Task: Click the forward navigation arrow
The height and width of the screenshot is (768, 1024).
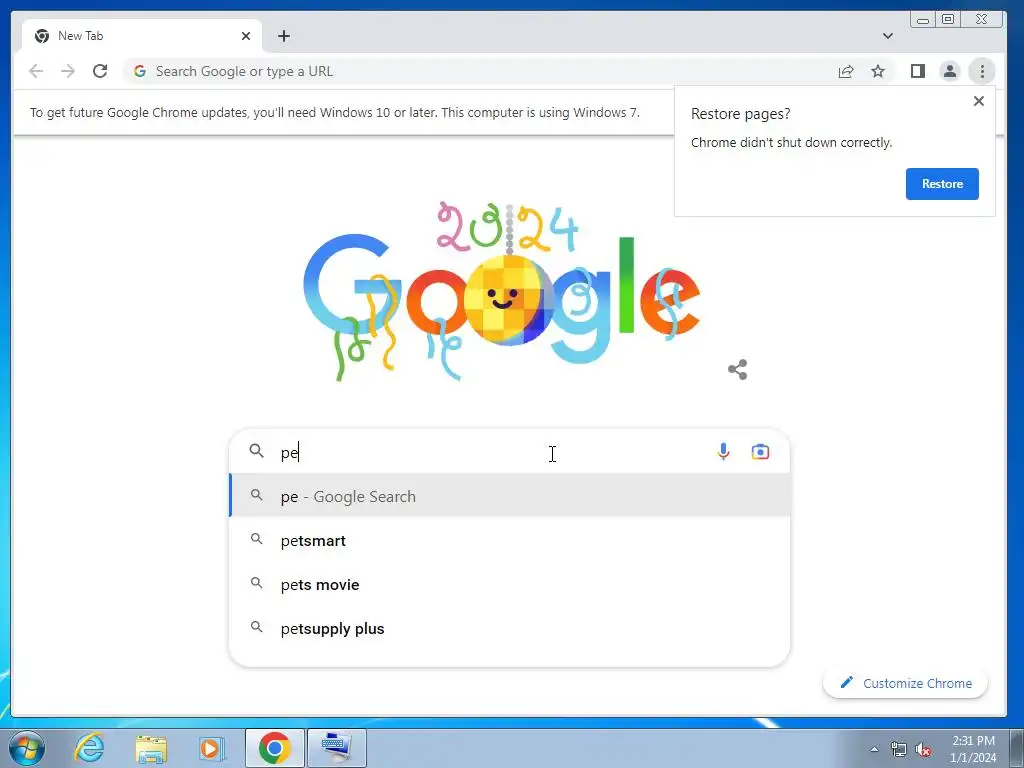Action: point(68,71)
